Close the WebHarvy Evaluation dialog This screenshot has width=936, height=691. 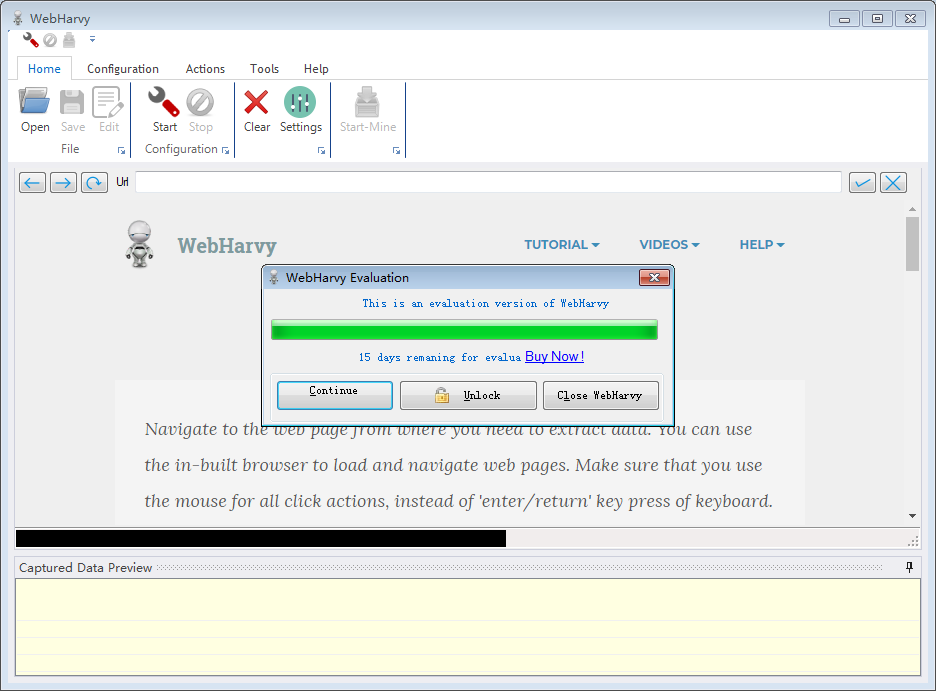click(x=654, y=277)
